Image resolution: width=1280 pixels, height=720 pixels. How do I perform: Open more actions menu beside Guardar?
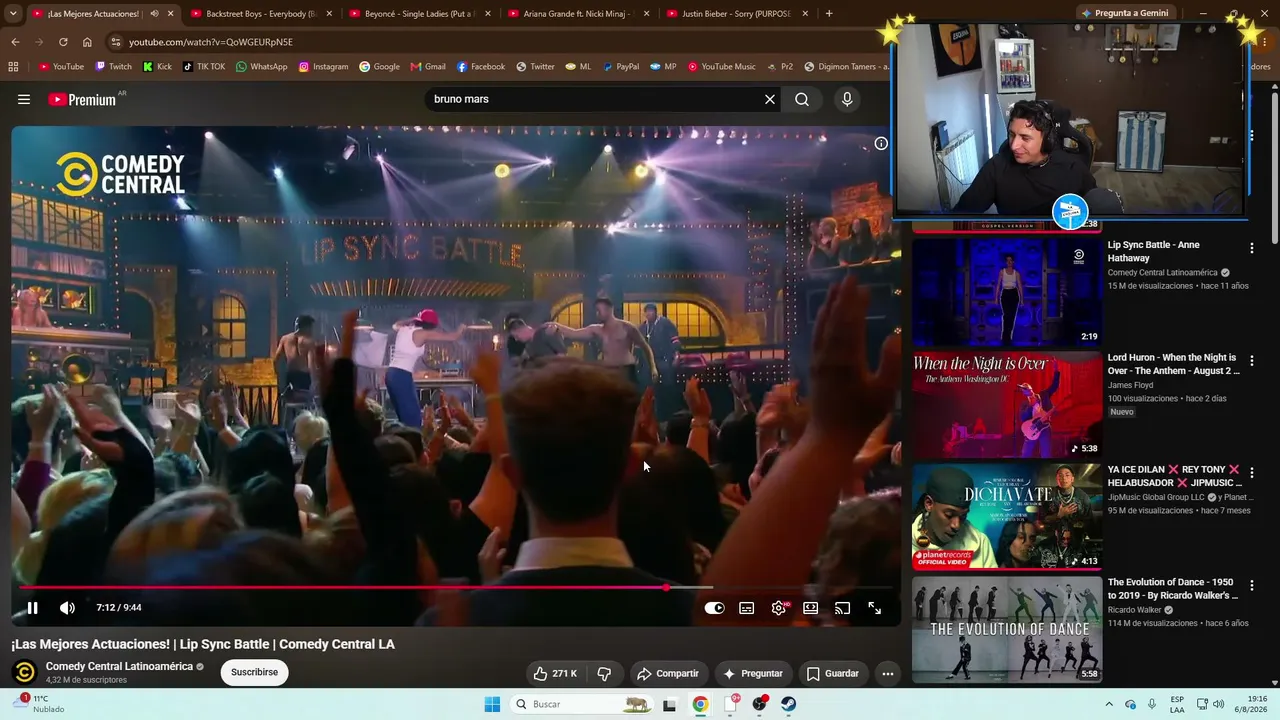pyautogui.click(x=887, y=673)
